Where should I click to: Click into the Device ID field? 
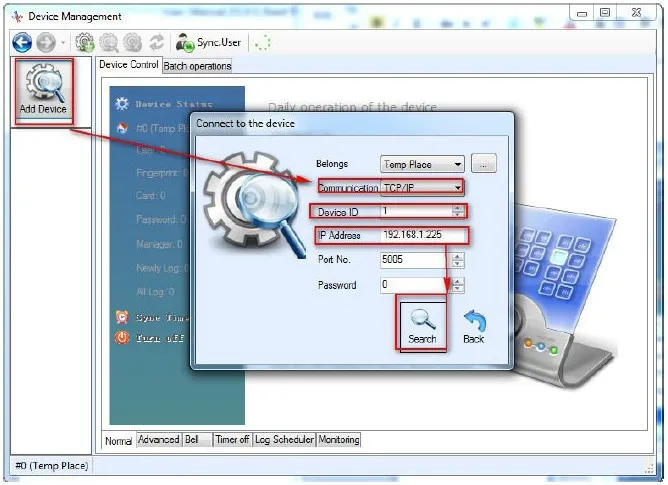coord(416,211)
